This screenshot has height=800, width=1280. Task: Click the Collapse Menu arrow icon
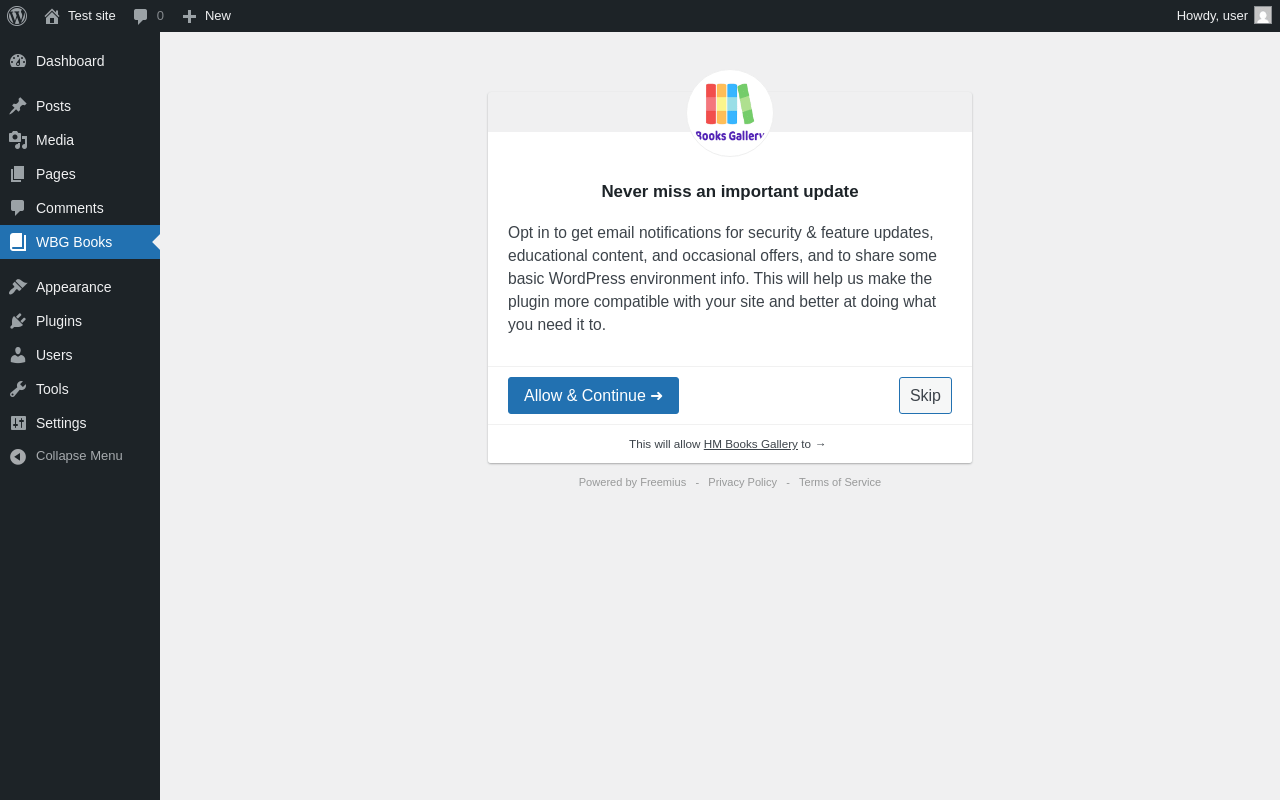pyautogui.click(x=18, y=456)
